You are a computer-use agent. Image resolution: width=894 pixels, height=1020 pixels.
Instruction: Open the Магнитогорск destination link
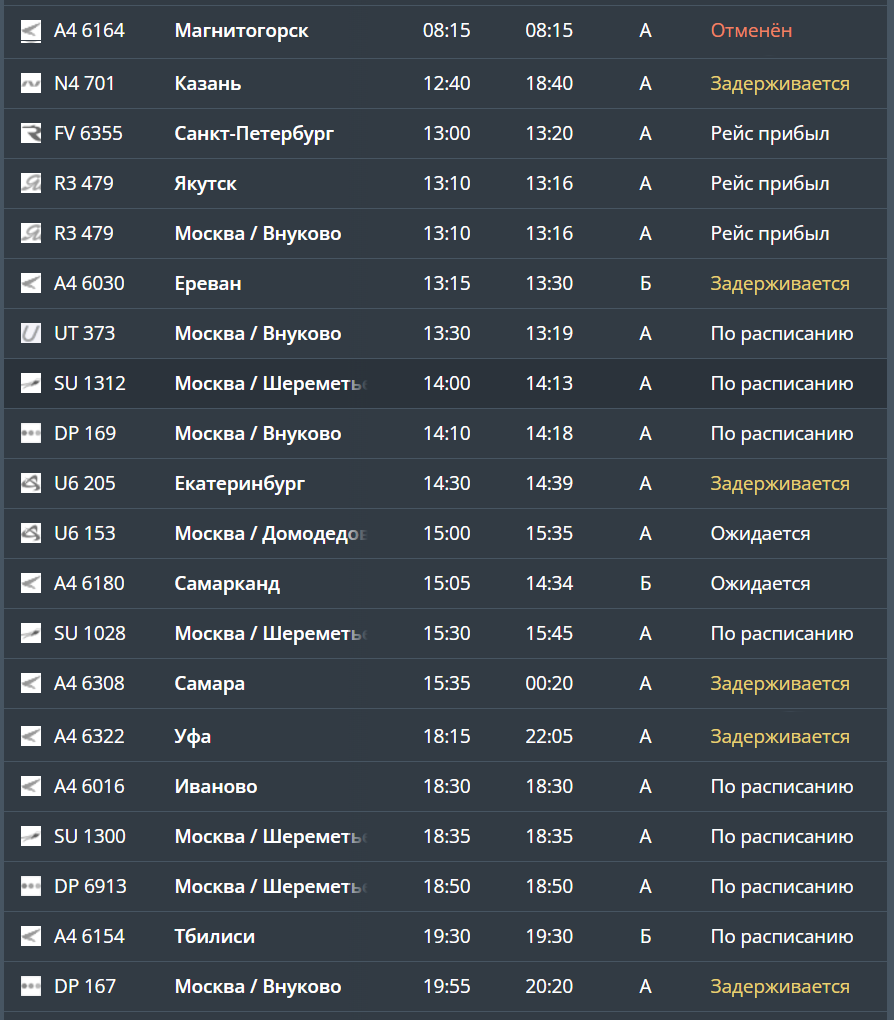tap(241, 31)
